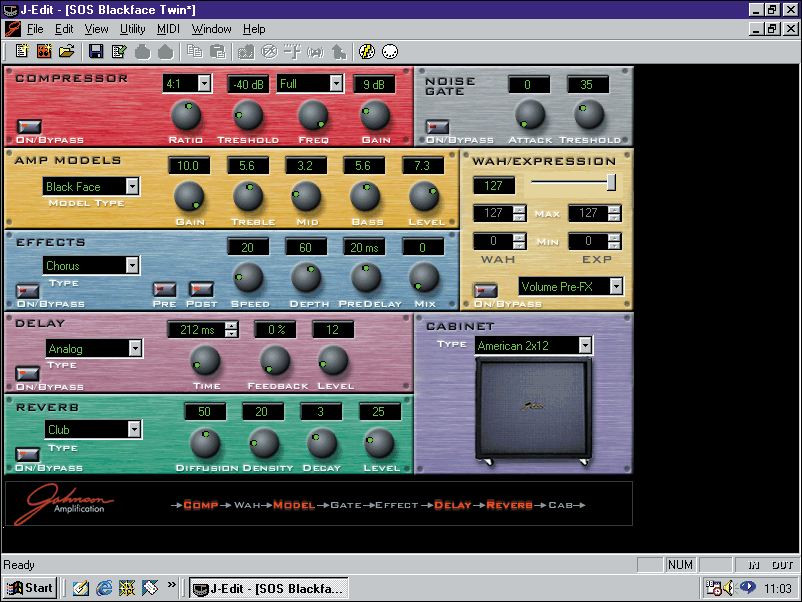802x602 pixels.
Task: Click the compressor threshold -40 dB field
Action: point(248,84)
